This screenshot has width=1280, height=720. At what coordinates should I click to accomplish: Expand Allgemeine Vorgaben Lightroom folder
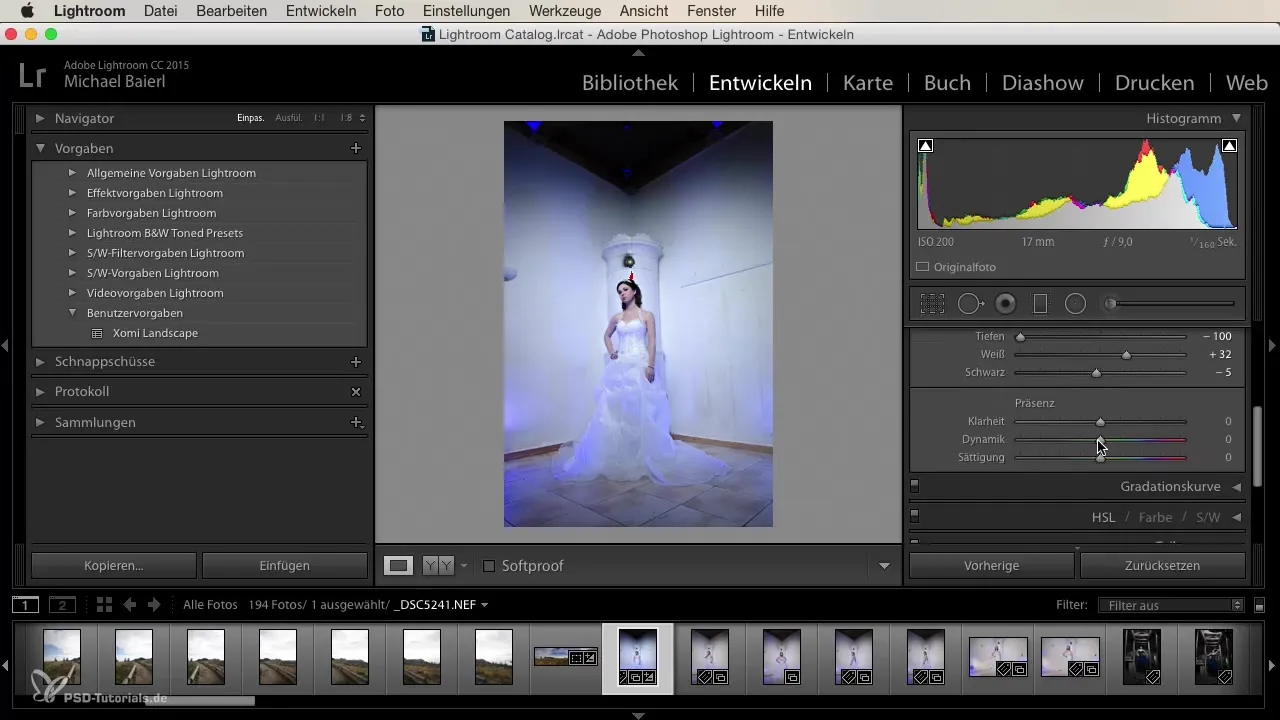72,173
